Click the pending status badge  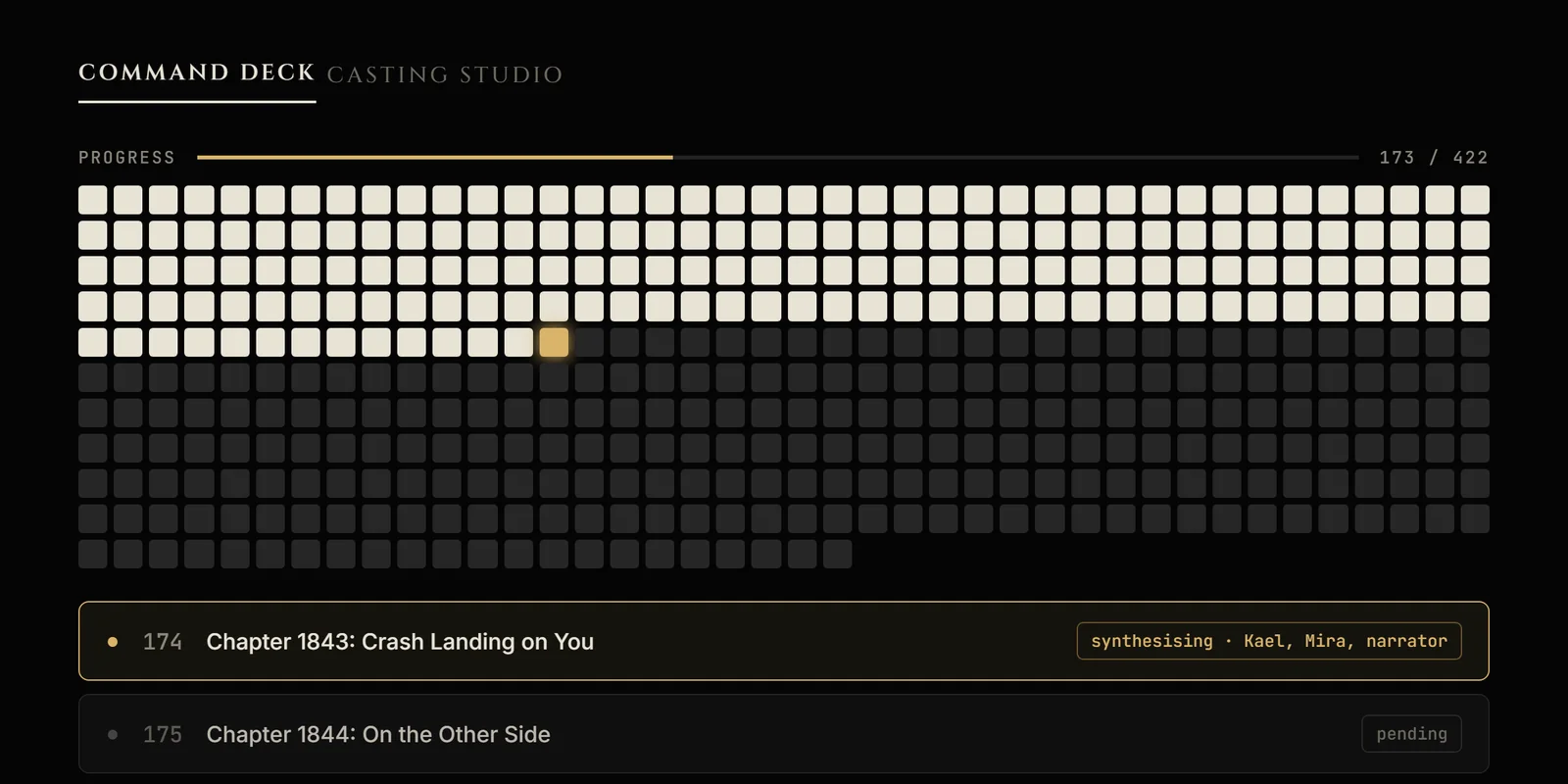coord(1411,734)
